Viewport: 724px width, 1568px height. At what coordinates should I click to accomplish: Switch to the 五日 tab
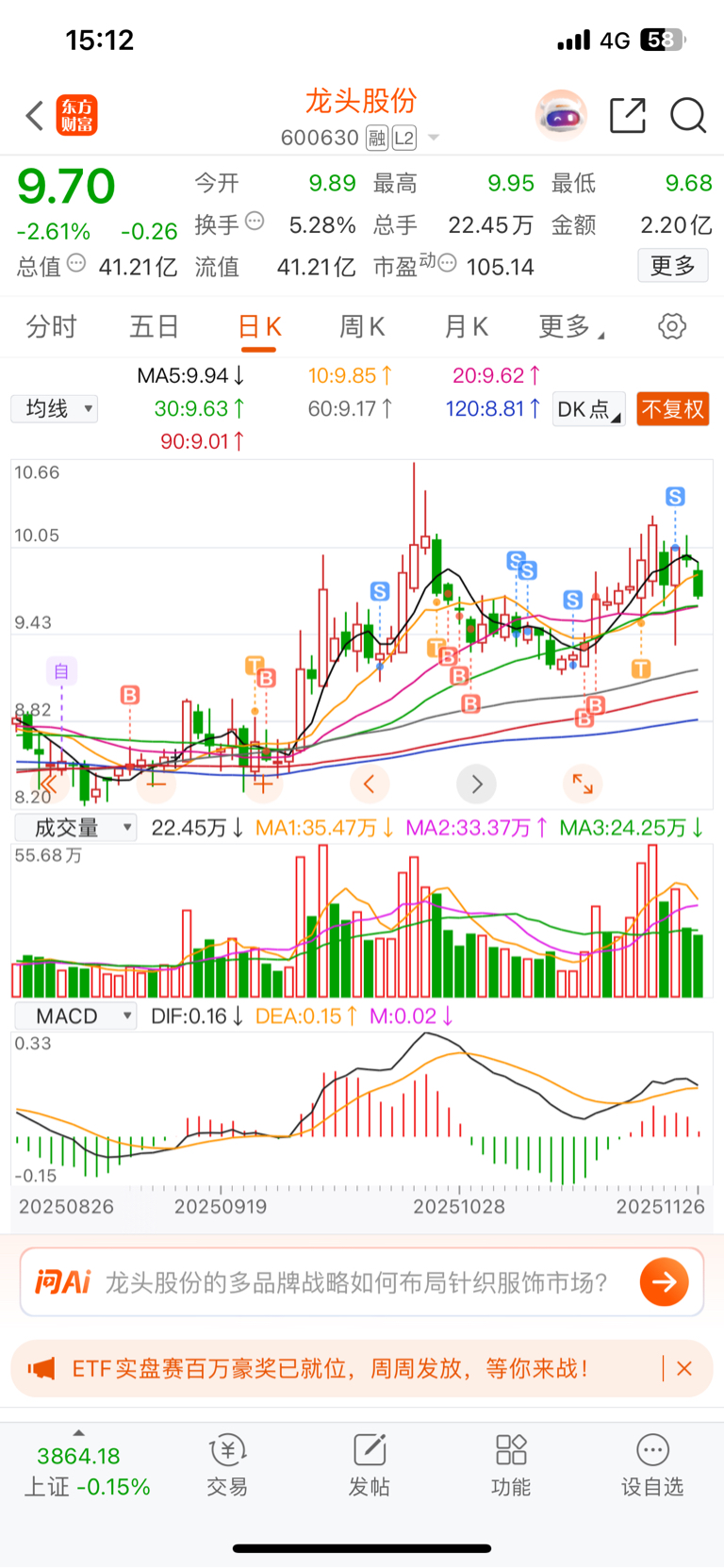click(155, 327)
